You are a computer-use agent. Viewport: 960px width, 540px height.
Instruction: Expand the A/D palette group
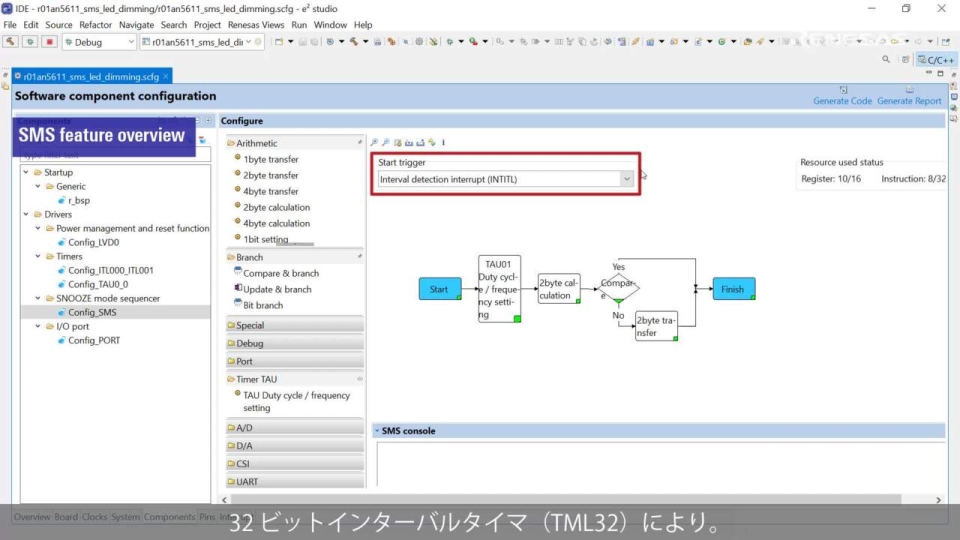(x=245, y=428)
